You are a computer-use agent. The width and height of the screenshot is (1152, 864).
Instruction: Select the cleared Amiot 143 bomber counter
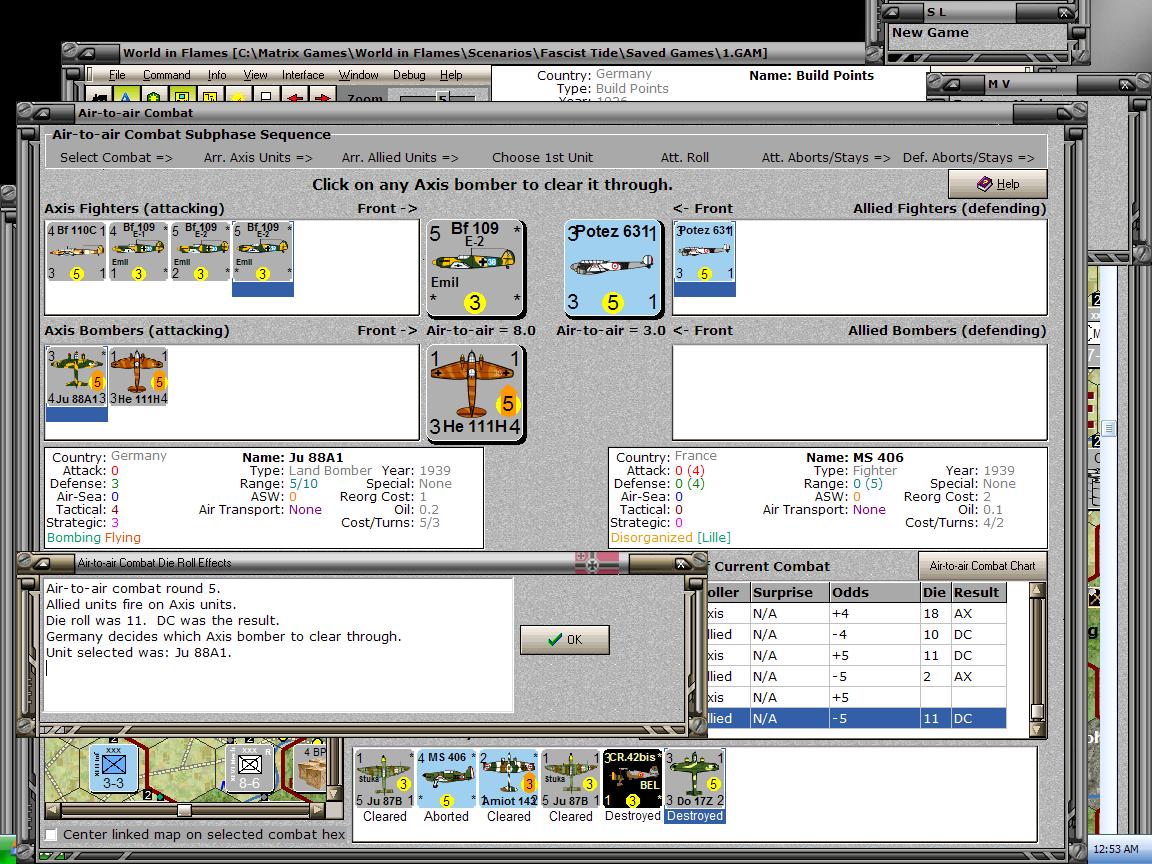(508, 779)
